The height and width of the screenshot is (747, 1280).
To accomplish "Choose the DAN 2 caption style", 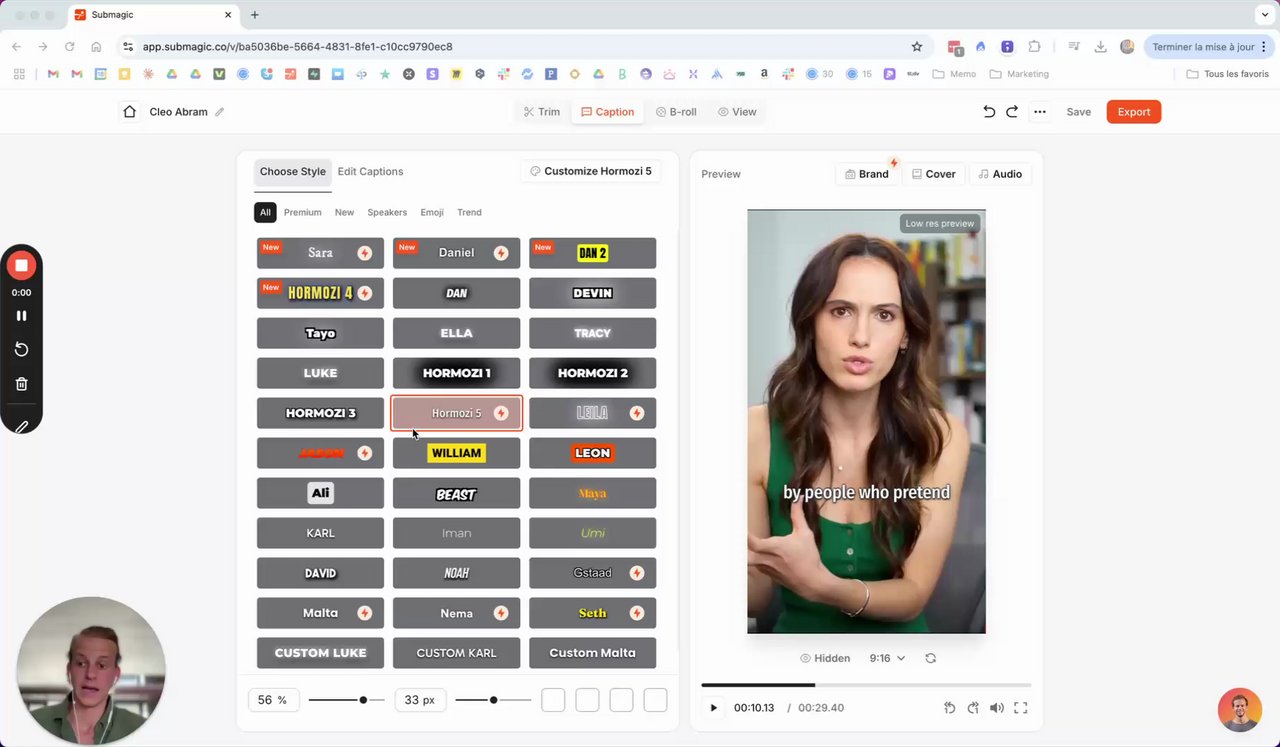I will (592, 253).
